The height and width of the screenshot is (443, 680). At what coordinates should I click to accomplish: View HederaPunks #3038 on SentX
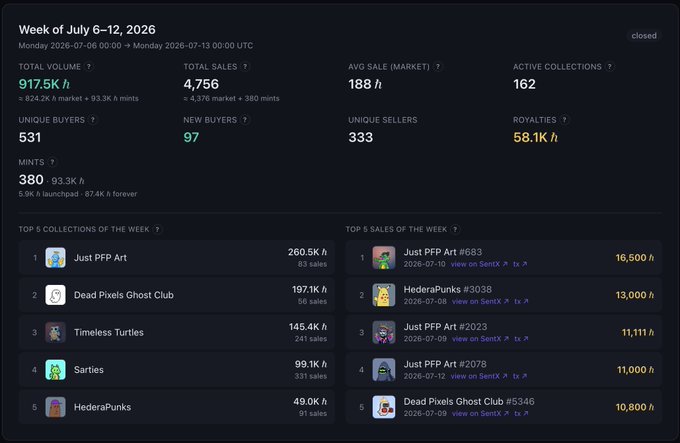pos(480,301)
